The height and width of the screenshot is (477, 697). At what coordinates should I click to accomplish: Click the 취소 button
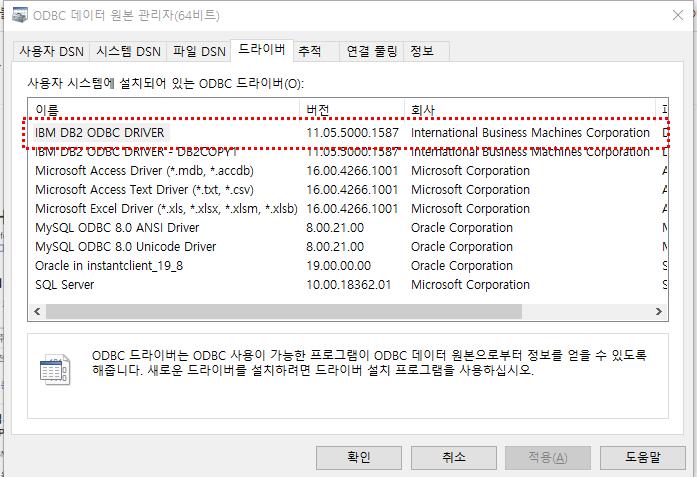(453, 457)
